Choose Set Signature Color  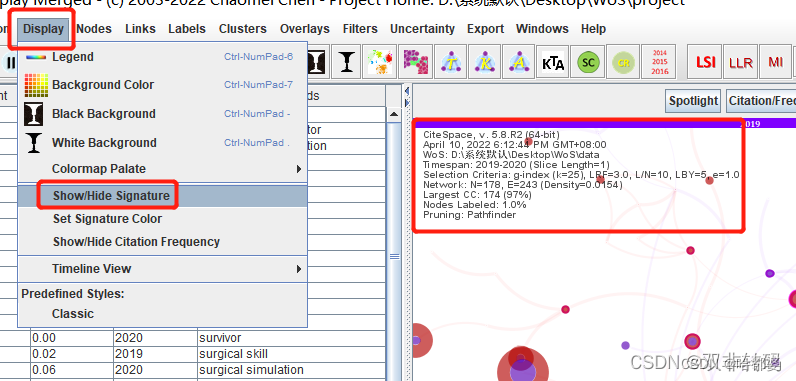click(162, 219)
